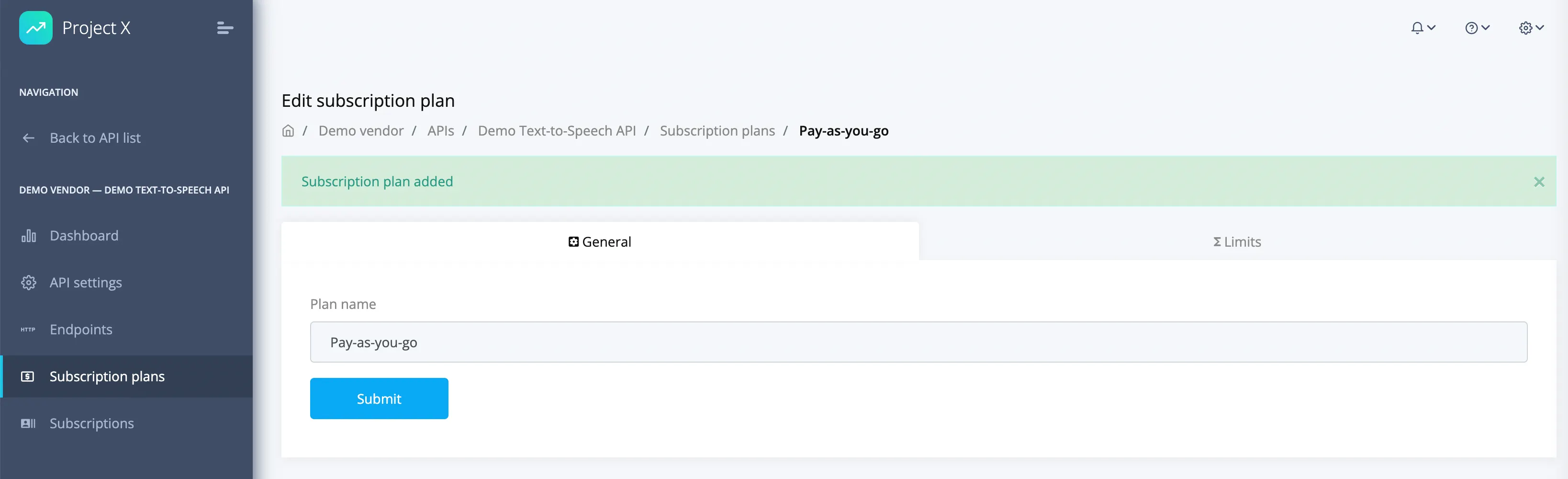Open Dashboard from the sidebar

[x=84, y=236]
